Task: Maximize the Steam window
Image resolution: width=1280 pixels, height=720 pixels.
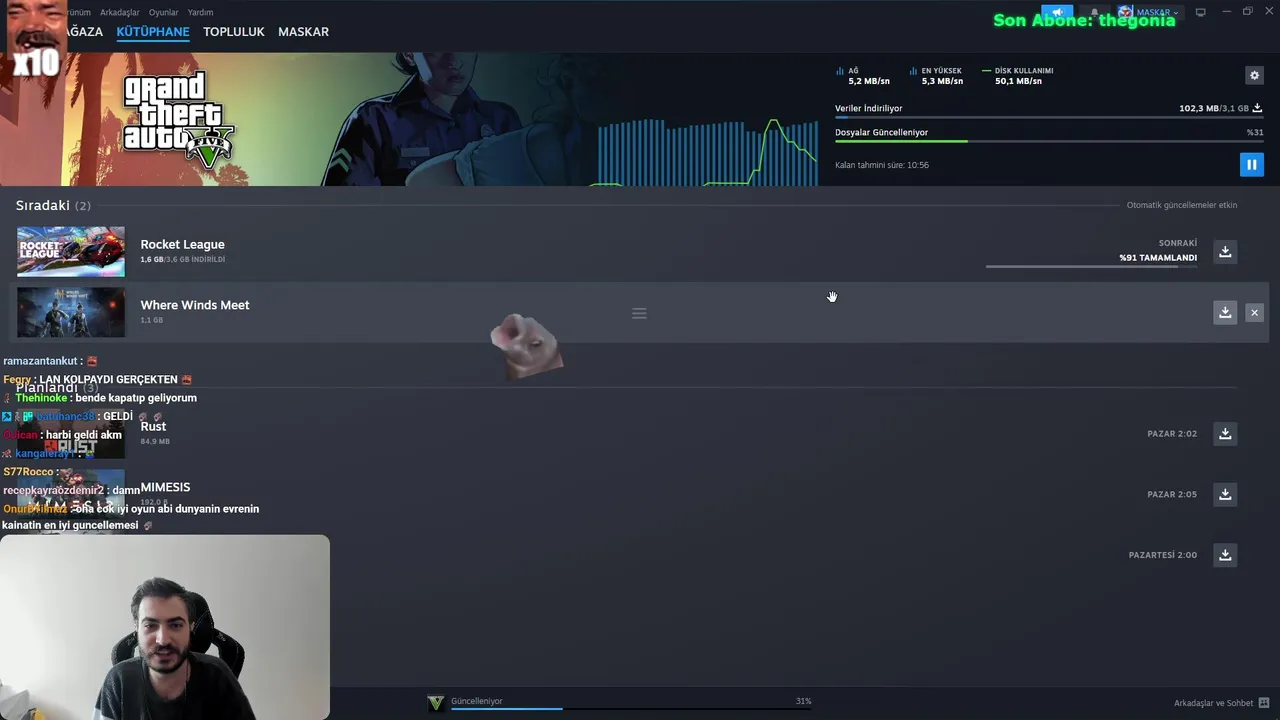Action: click(1247, 12)
